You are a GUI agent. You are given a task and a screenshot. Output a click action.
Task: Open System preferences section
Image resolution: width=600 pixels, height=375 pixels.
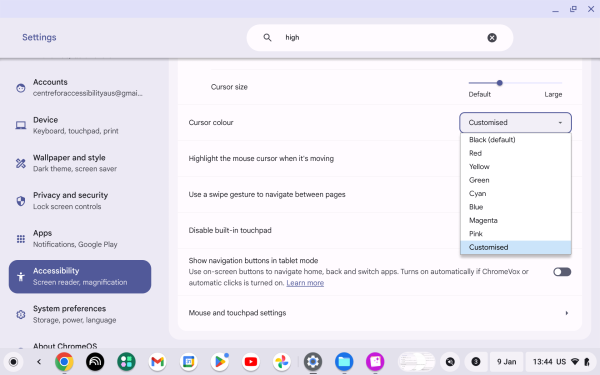tap(80, 314)
